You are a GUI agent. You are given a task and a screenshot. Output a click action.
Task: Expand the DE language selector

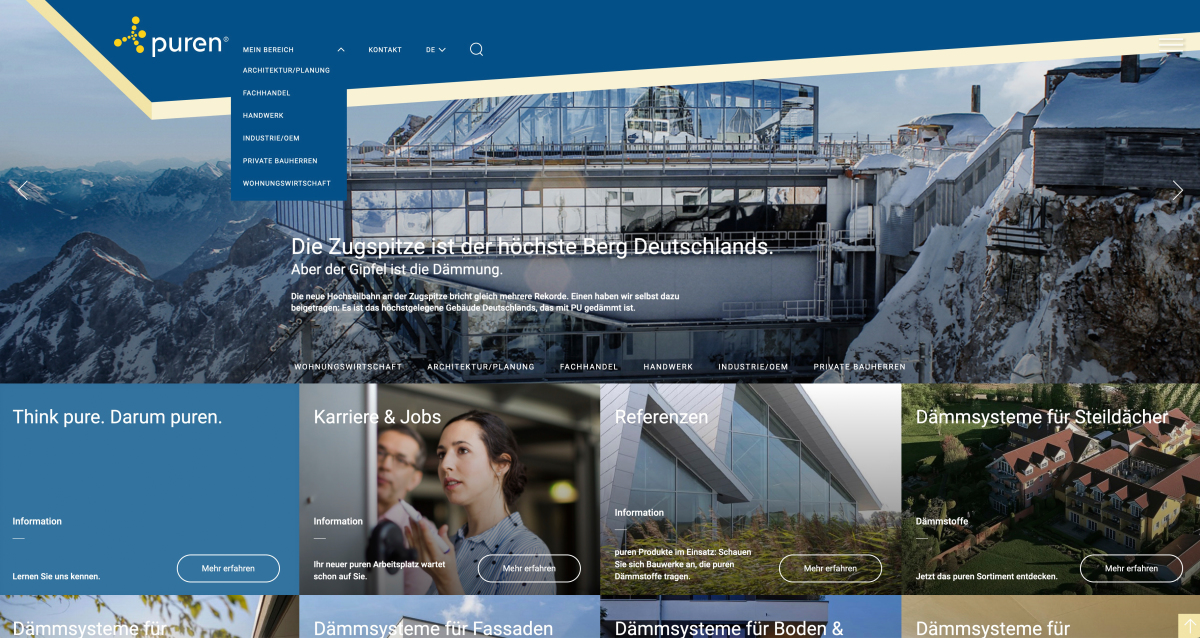[x=435, y=49]
